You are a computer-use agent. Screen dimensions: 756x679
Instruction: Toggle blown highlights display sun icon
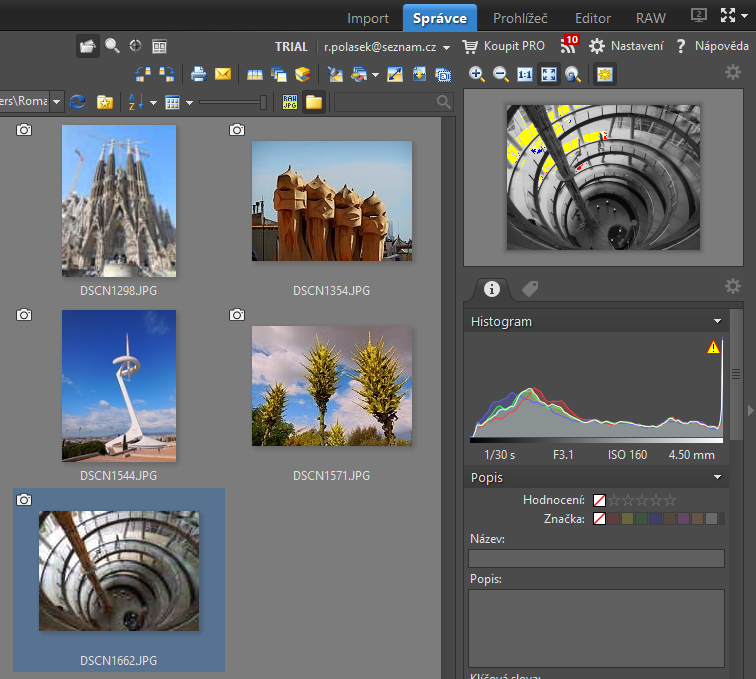605,74
